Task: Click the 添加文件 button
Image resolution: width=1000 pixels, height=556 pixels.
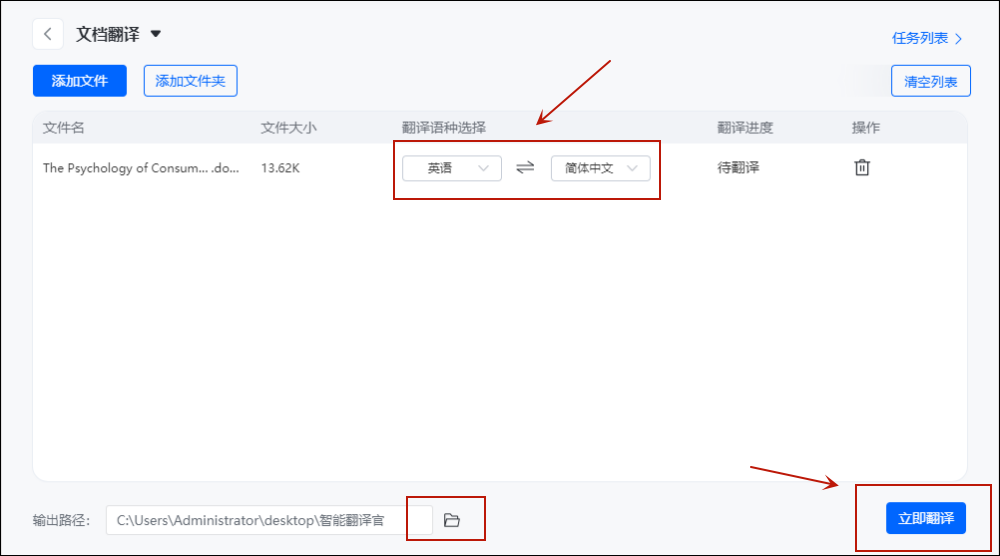Action: click(80, 81)
